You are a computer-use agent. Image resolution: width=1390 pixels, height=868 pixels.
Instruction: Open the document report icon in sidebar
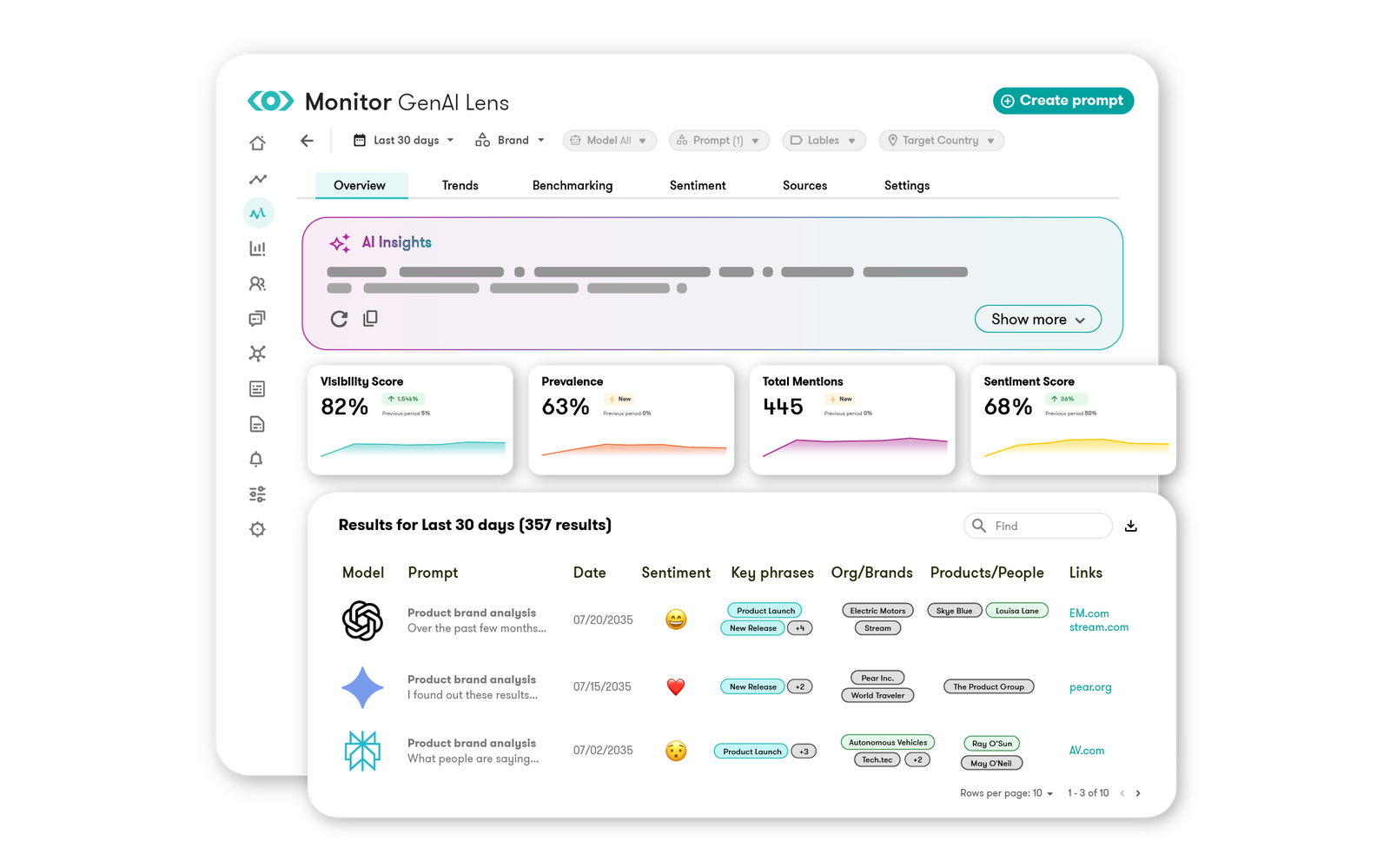coord(257,424)
